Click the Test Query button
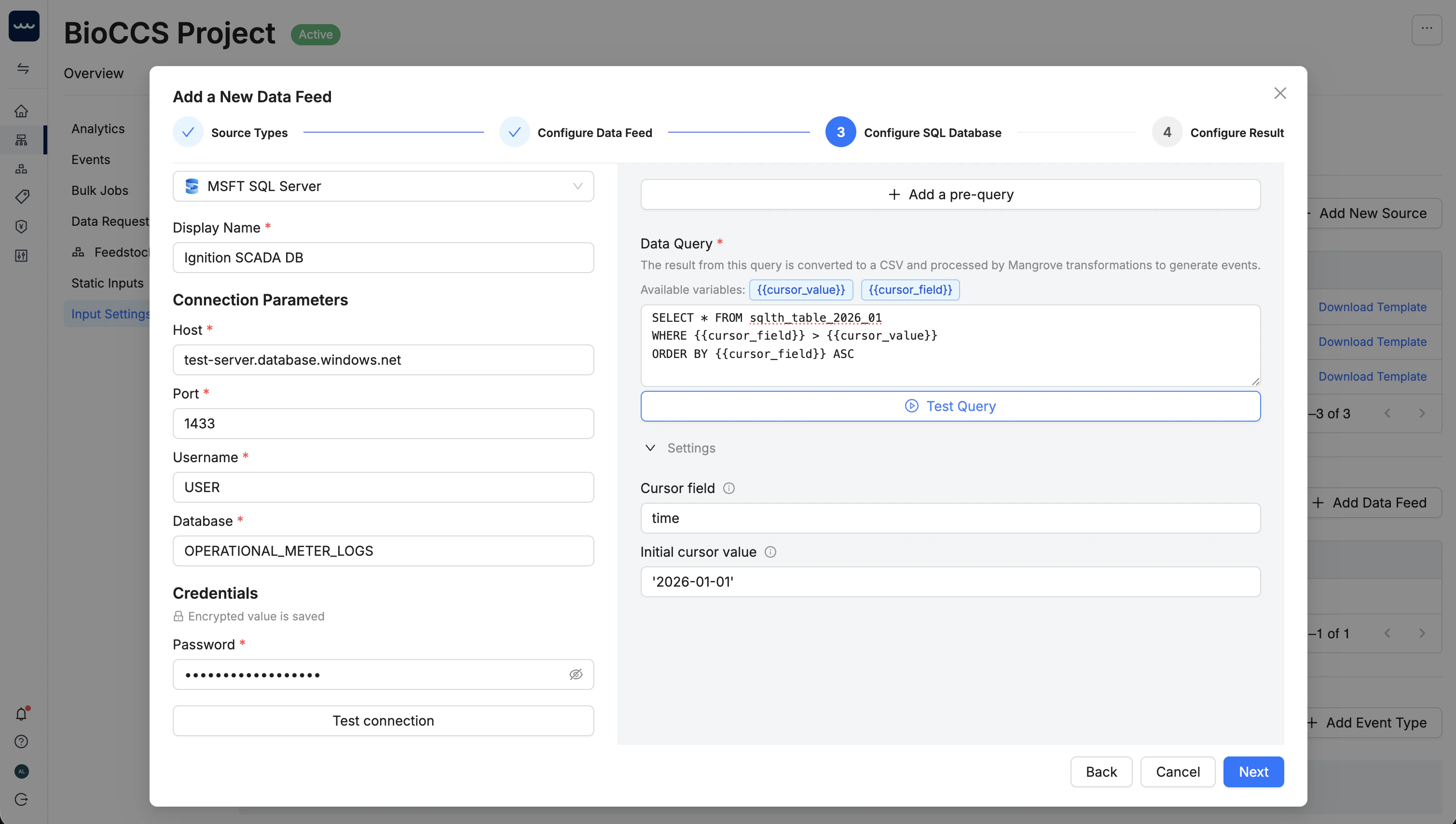Image resolution: width=1456 pixels, height=824 pixels. click(950, 406)
